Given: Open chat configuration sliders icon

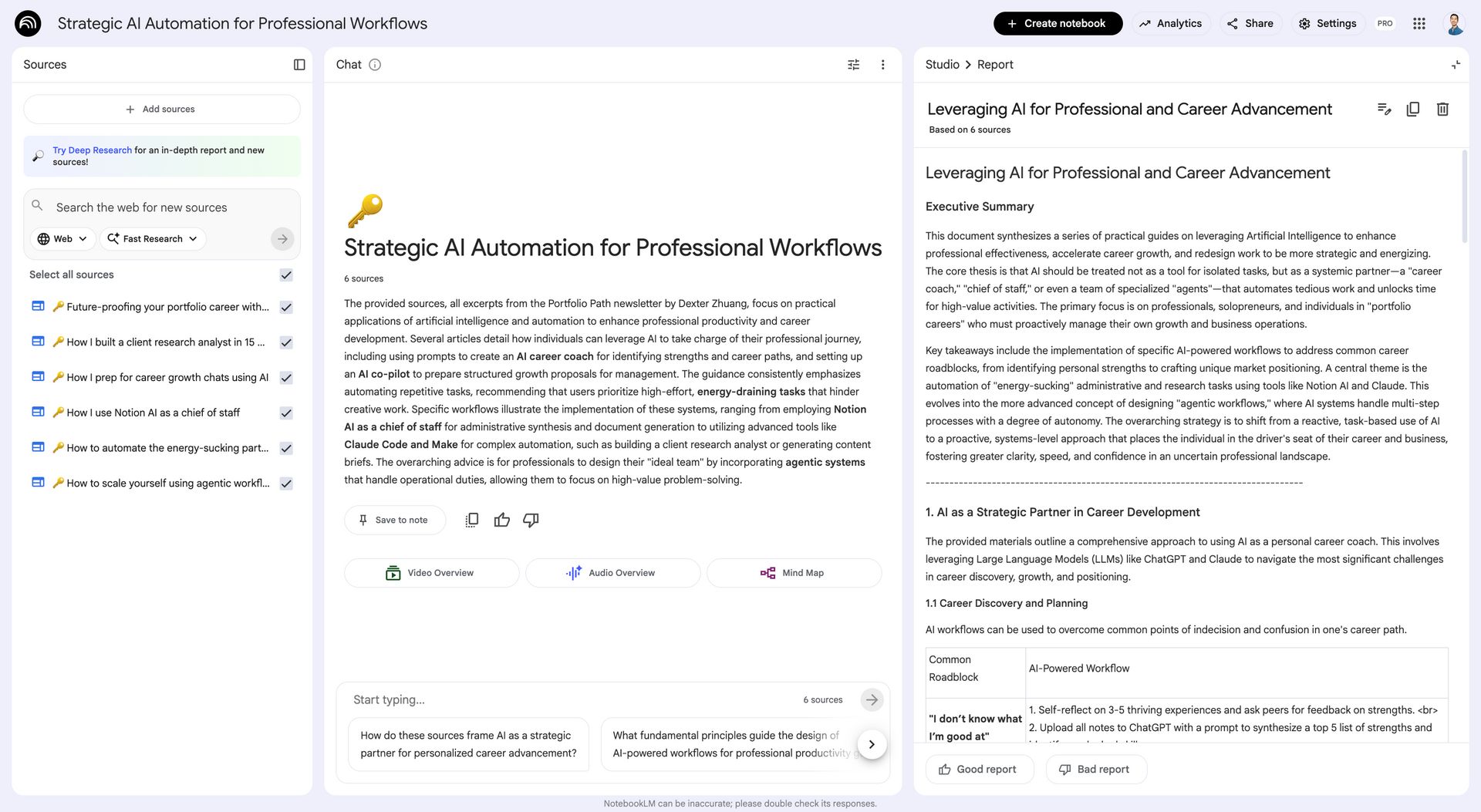Looking at the screenshot, I should click(853, 65).
